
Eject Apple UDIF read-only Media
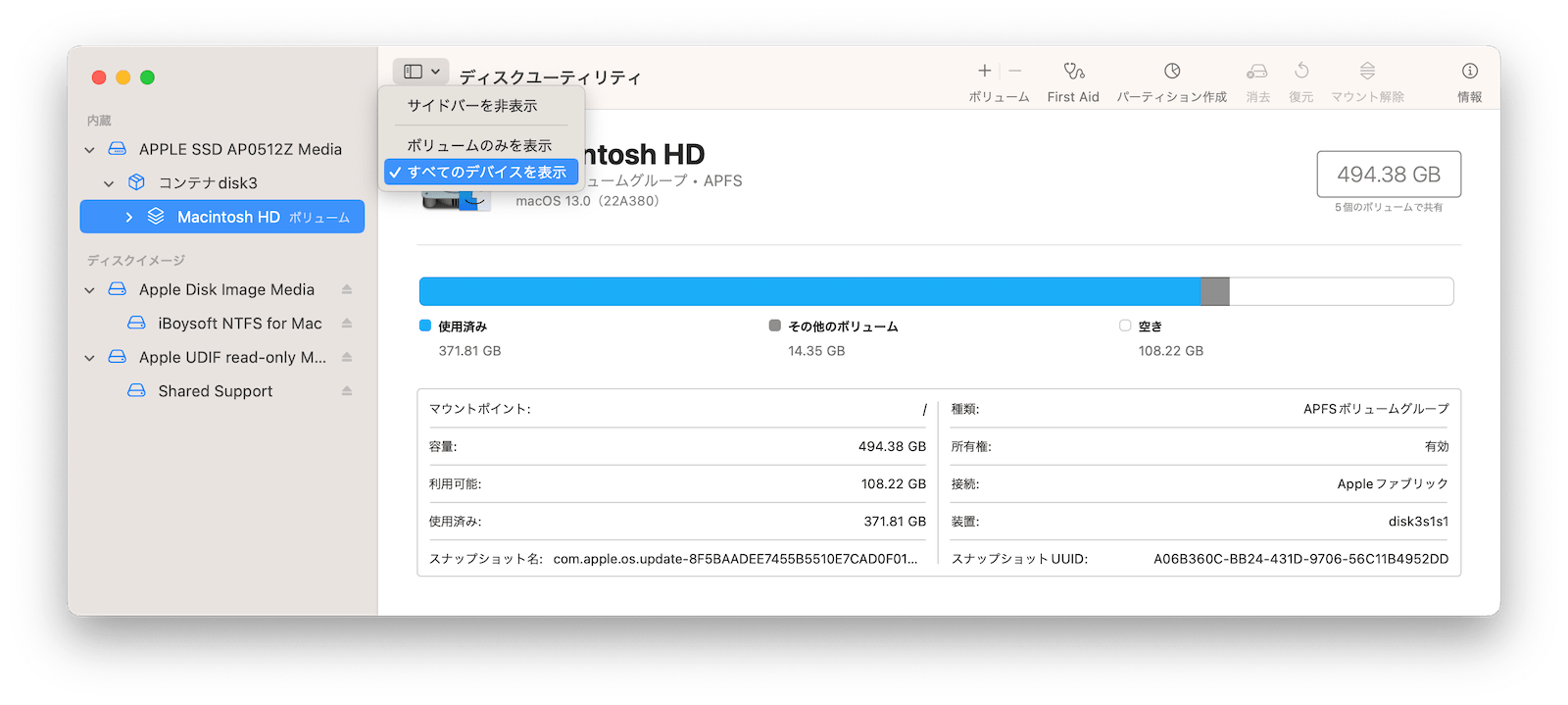click(347, 357)
